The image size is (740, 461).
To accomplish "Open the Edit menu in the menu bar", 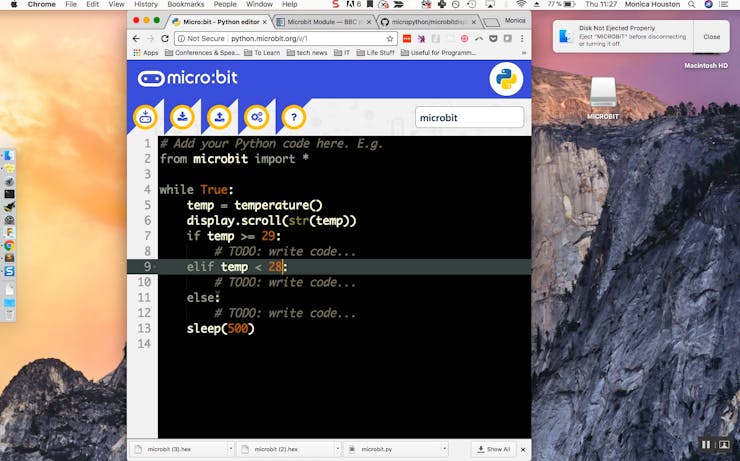I will 92,4.
